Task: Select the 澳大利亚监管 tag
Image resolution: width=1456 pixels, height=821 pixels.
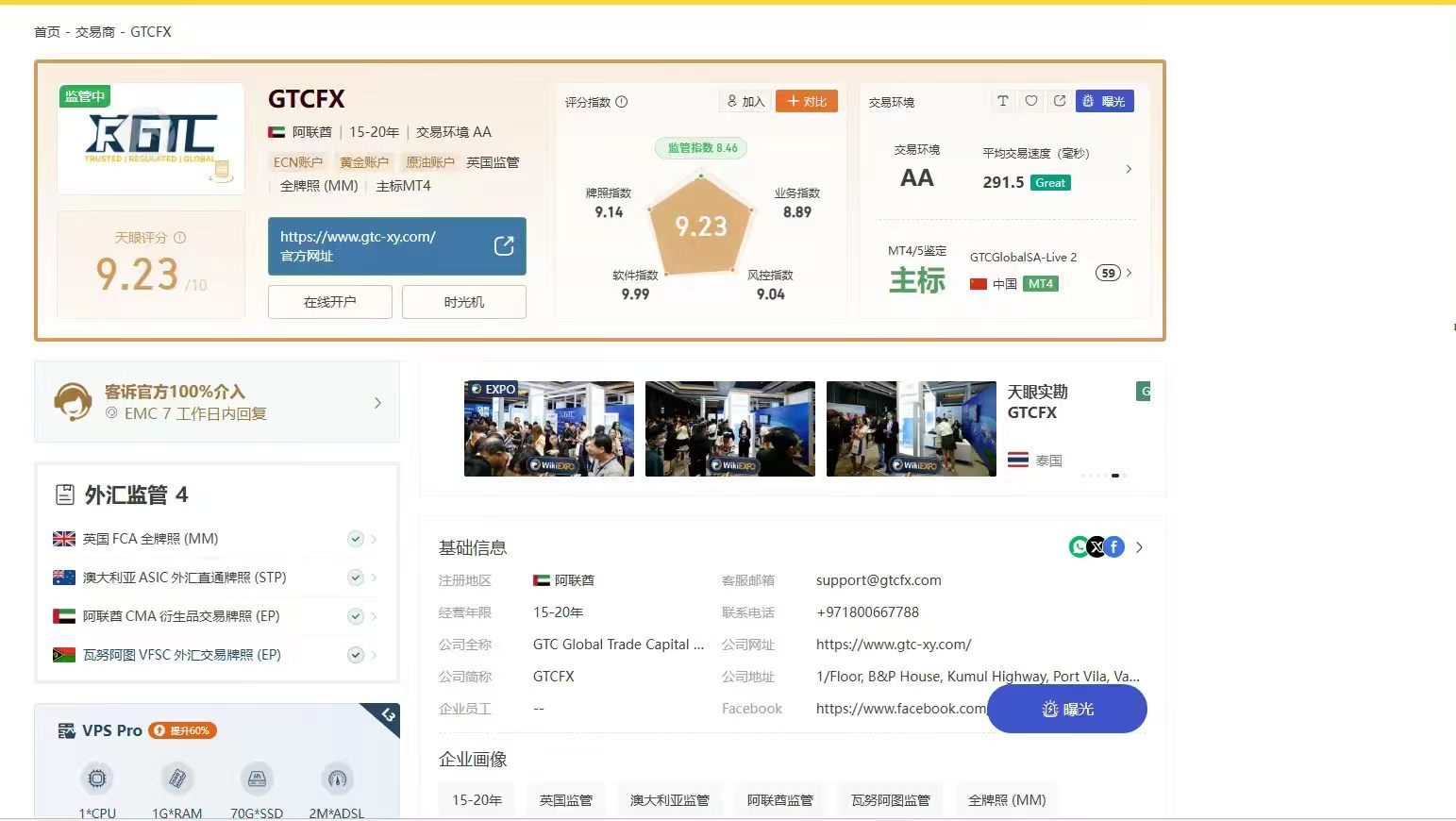Action: tap(670, 800)
